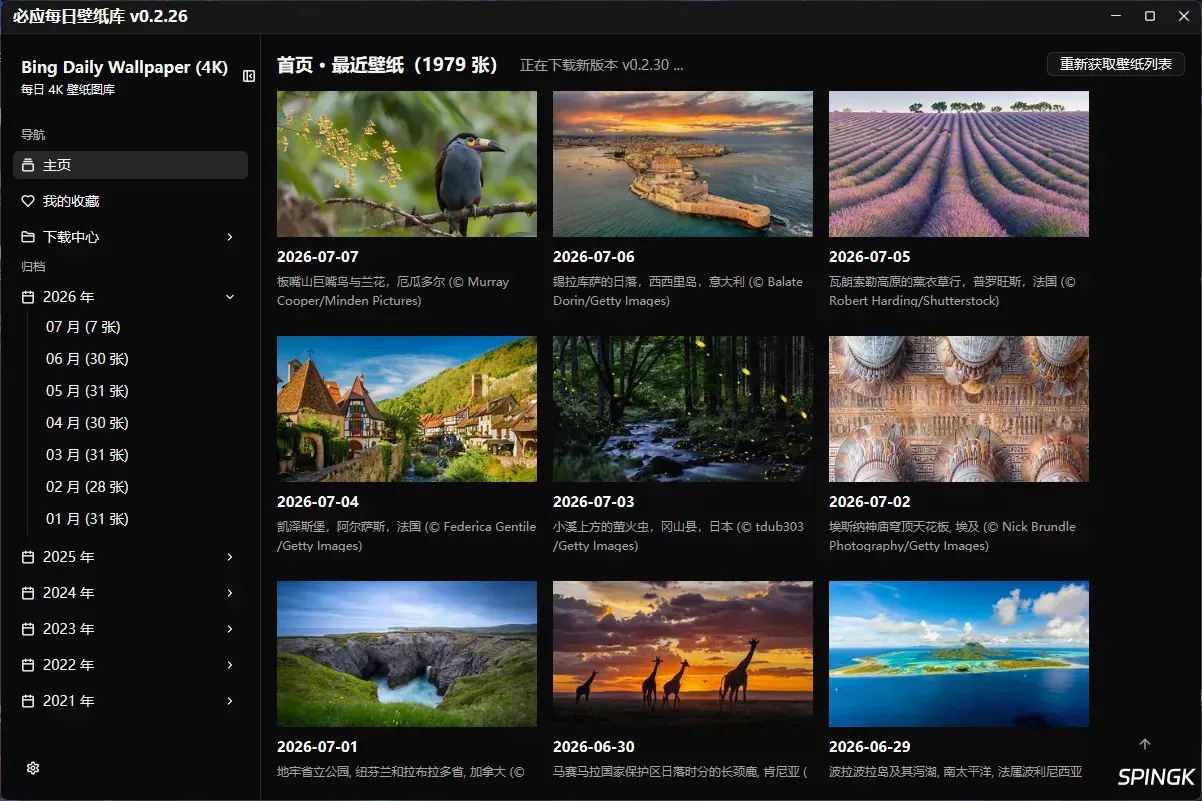Click the 2026-07-01 date title
Image resolution: width=1202 pixels, height=801 pixels.
click(x=318, y=747)
